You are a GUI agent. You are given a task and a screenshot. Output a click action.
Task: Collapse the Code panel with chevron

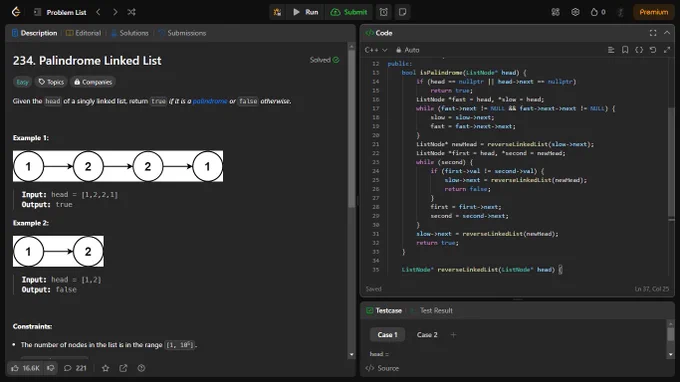[x=667, y=33]
